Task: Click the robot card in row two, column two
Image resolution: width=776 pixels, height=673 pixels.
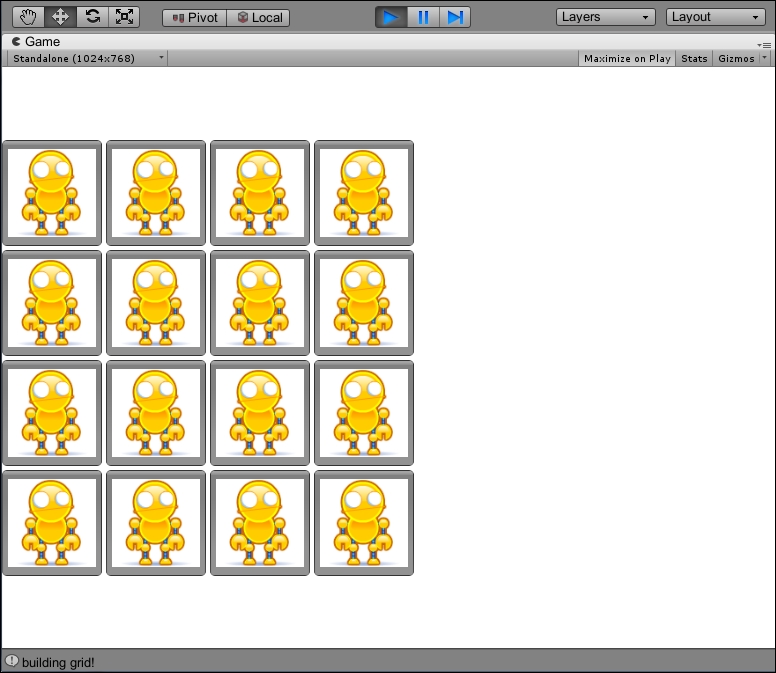Action: pos(156,303)
